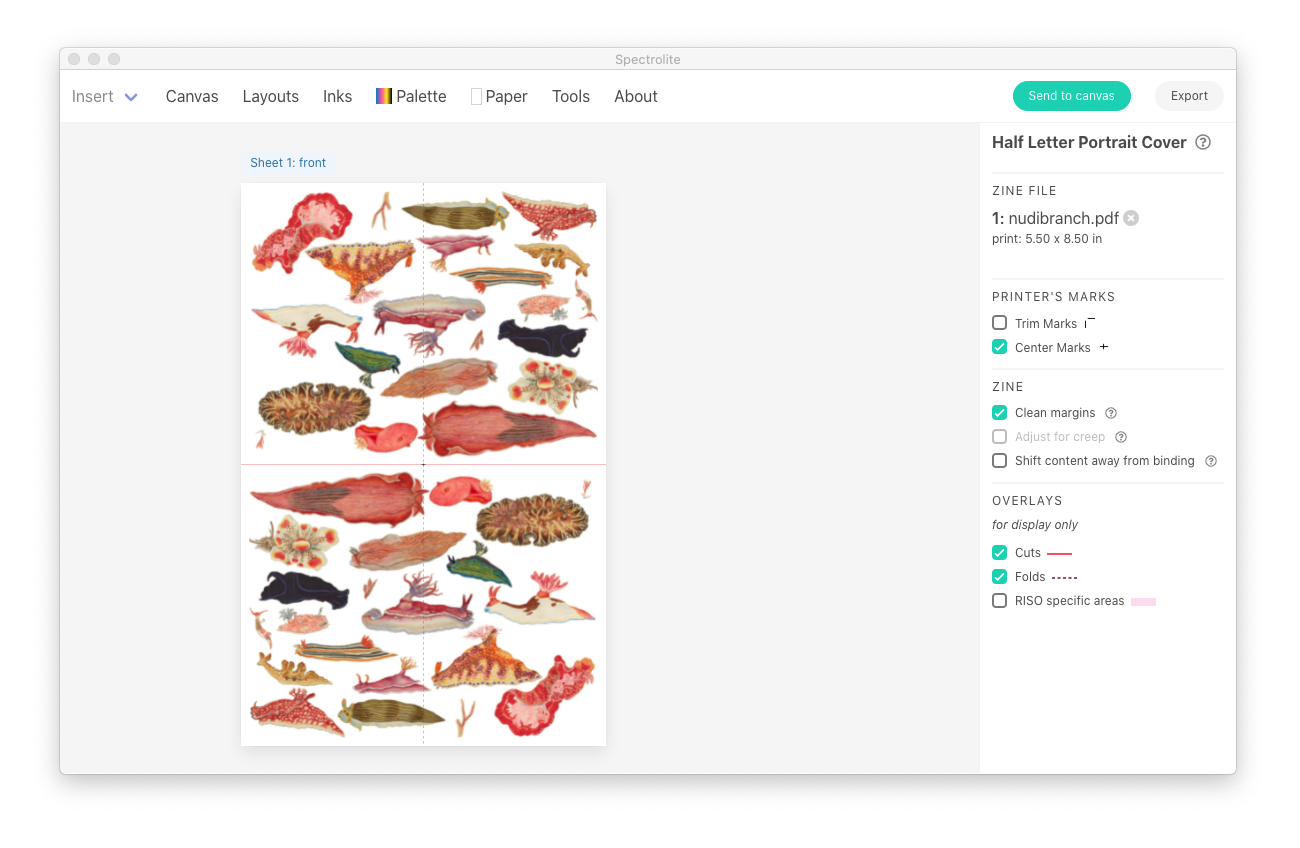Toggle the Folds overlay checkbox
Screen dimensions: 1300x848
click(x=999, y=577)
